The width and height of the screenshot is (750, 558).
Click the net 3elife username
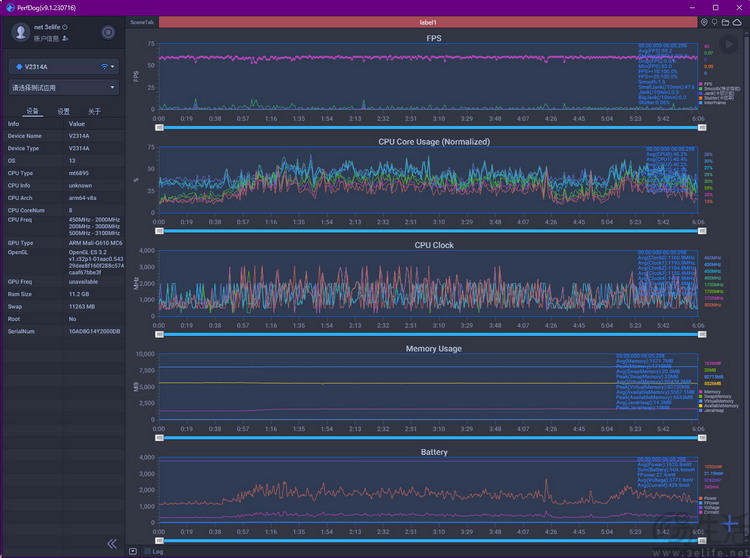pyautogui.click(x=47, y=27)
